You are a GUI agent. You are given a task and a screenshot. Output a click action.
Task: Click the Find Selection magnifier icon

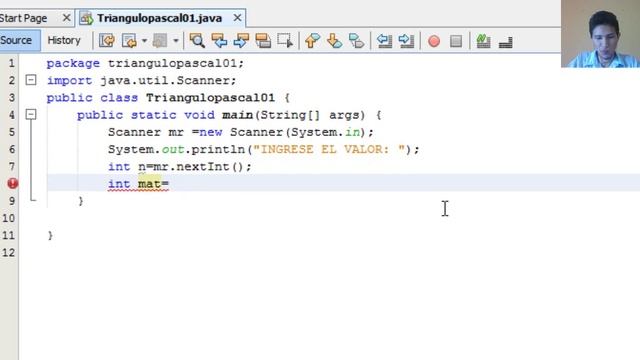click(x=197, y=41)
